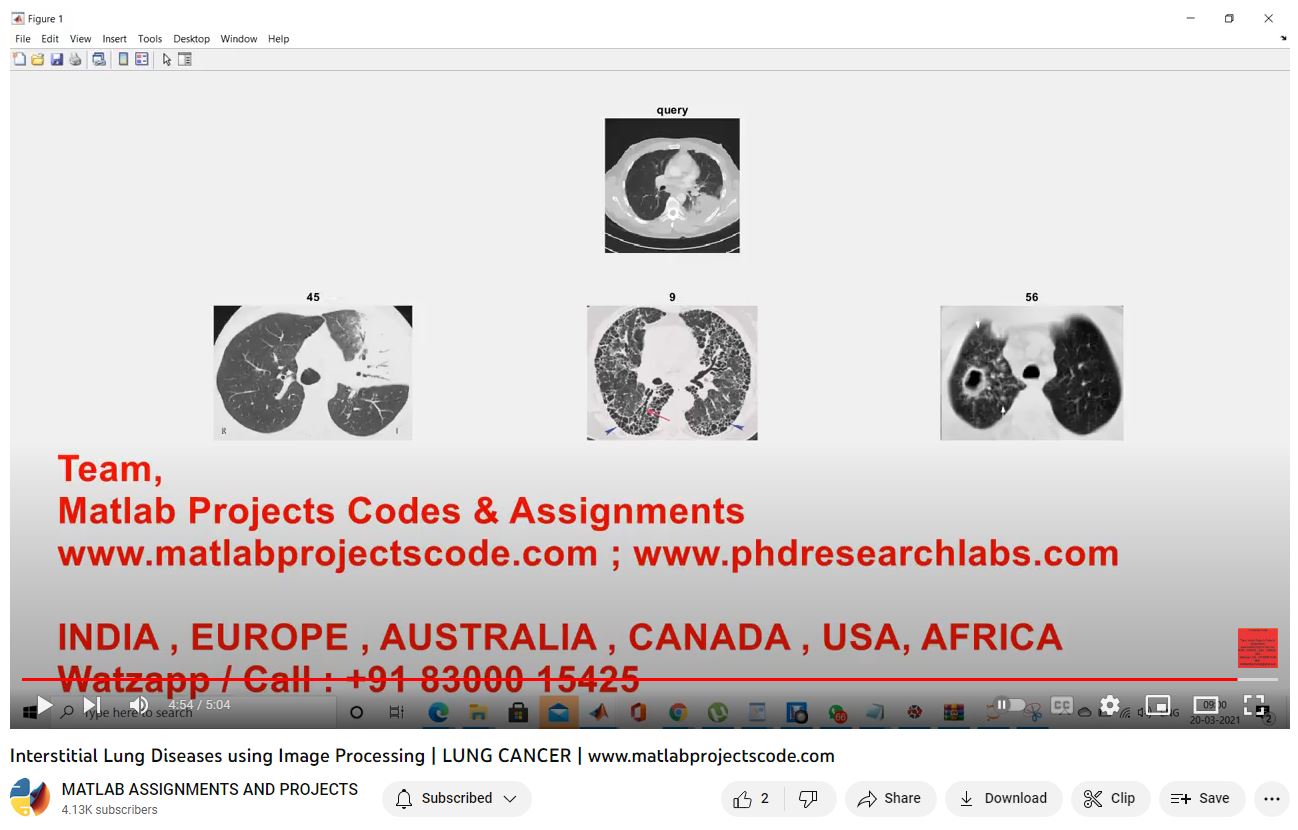Open the more actions three-dot menu

coord(1271,798)
